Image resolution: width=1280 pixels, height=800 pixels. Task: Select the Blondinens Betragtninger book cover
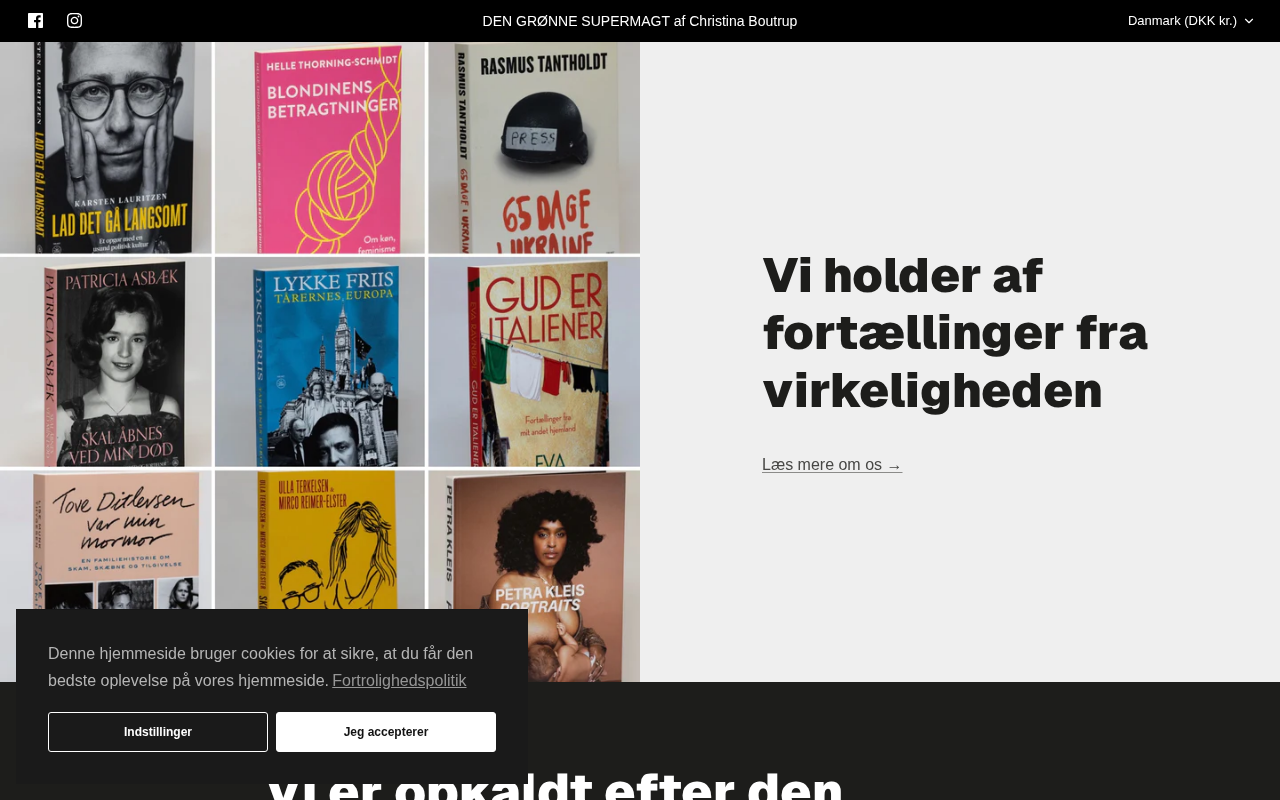320,148
